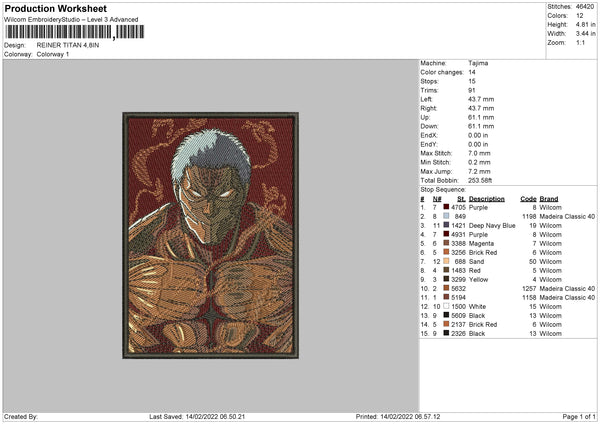Click the Machine value Tajima
600x424 pixels.
478,63
